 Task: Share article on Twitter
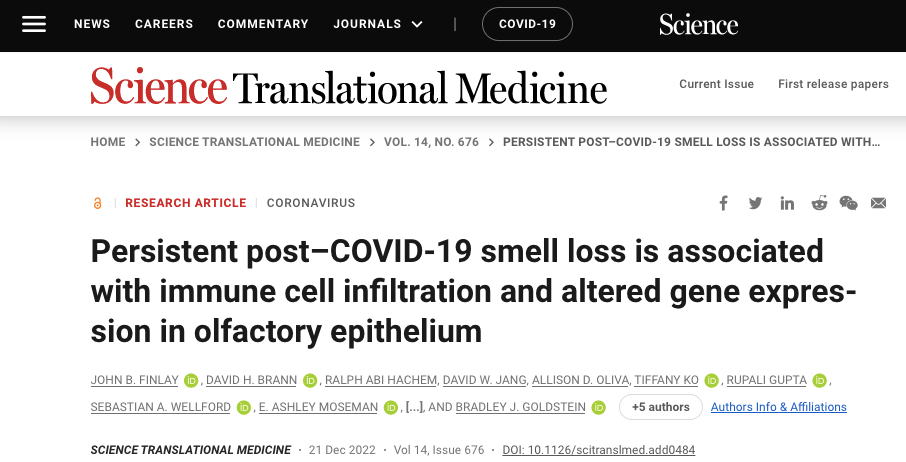[755, 203]
